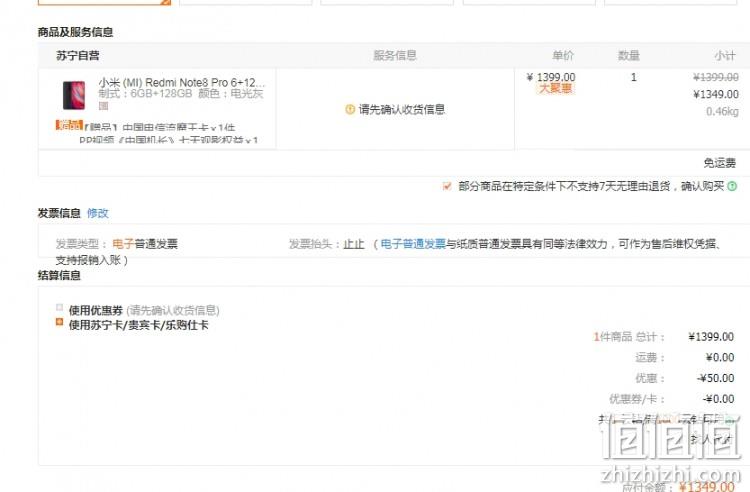Click the 制式：6GB+128GB 颜色：电光灰 specification
This screenshot has width=750, height=492.
181,94
